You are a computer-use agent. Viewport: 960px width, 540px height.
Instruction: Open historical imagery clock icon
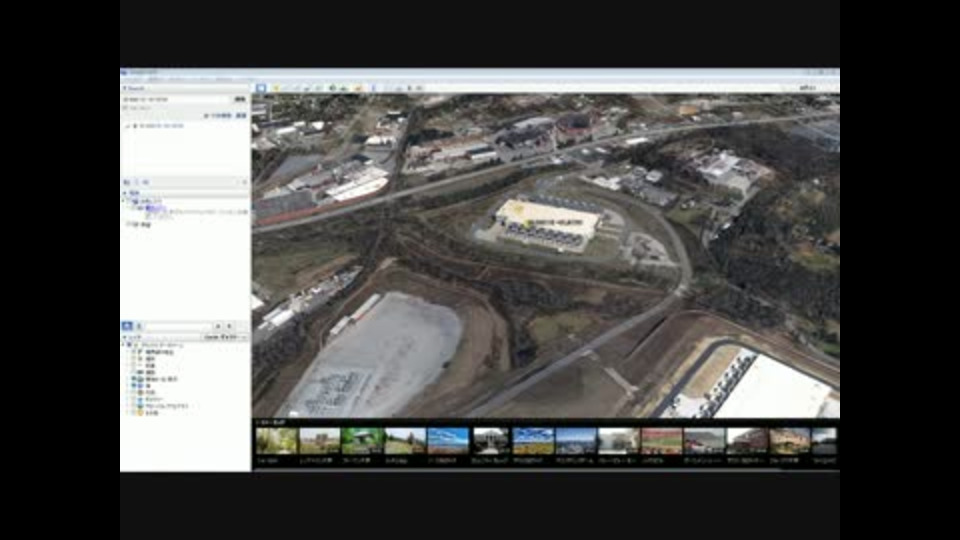[x=332, y=88]
